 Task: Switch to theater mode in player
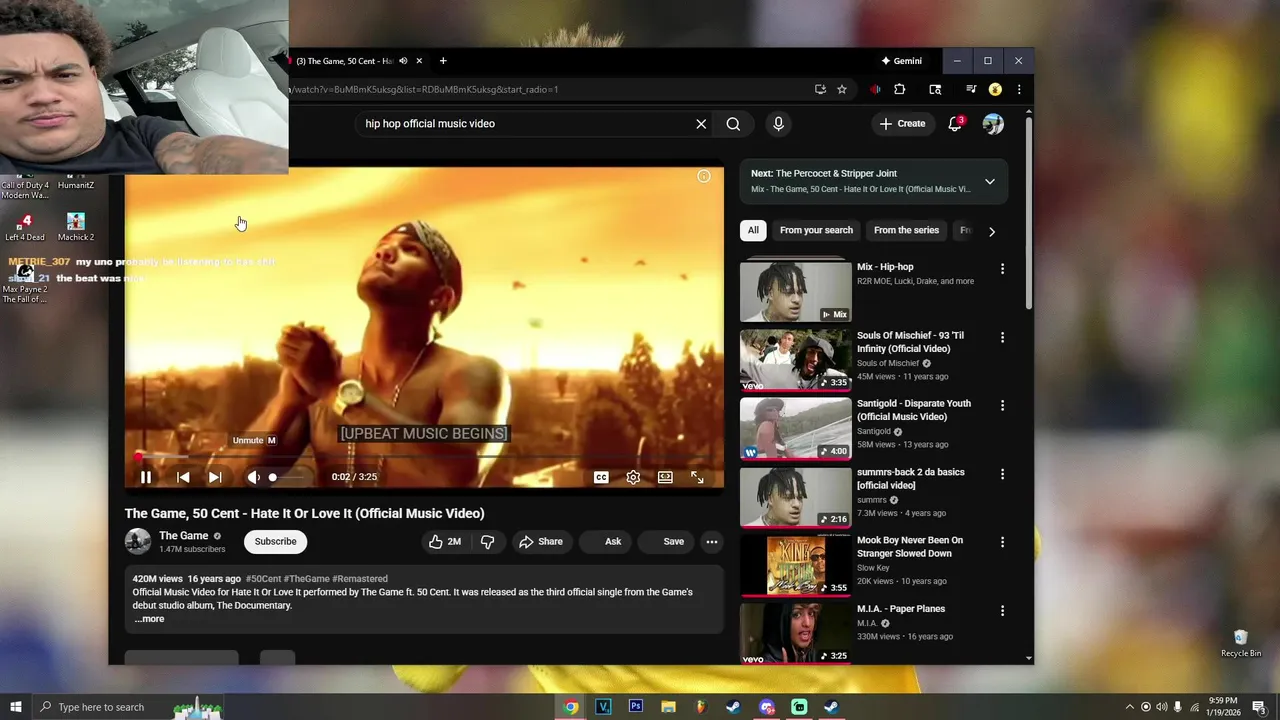(665, 477)
